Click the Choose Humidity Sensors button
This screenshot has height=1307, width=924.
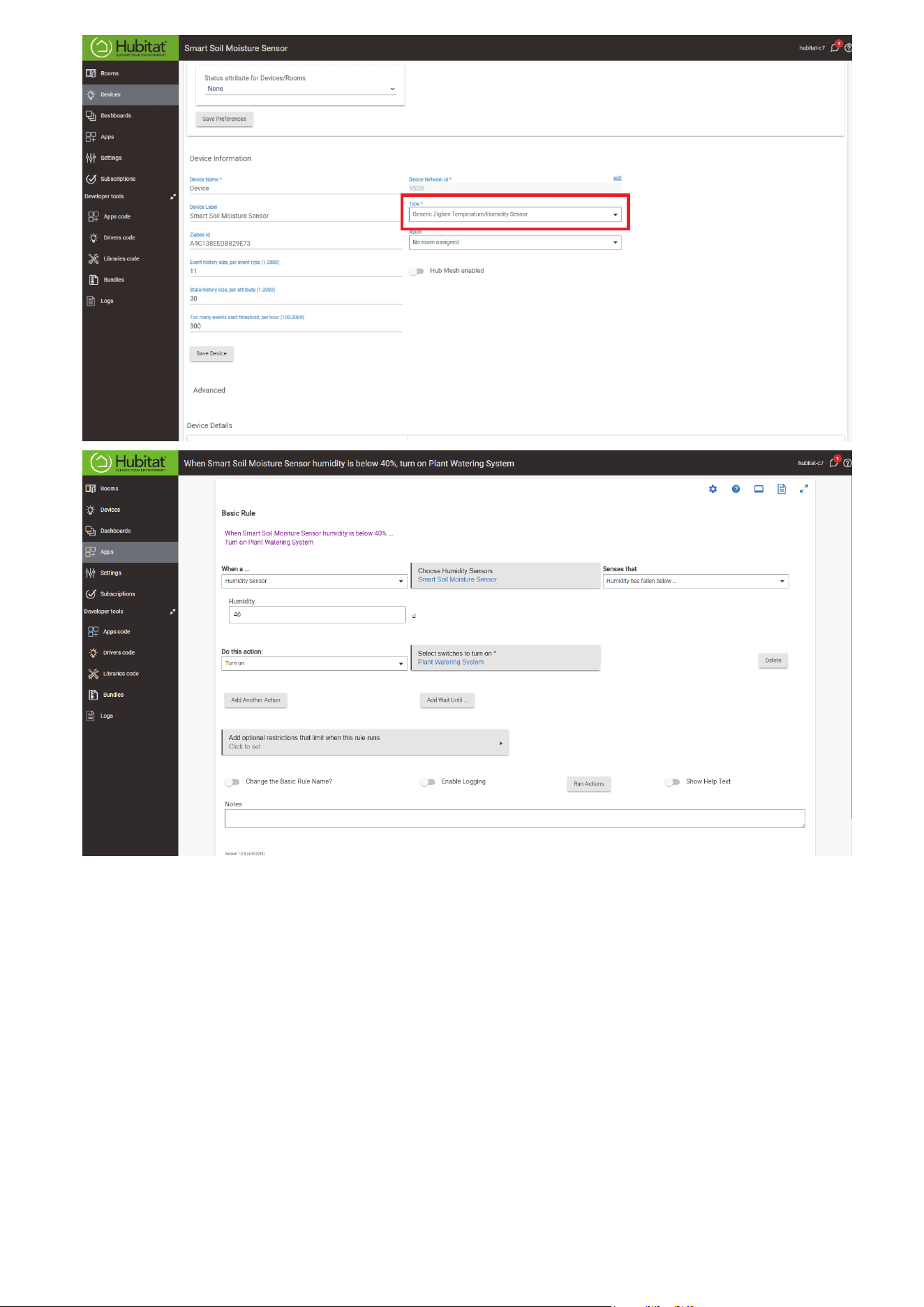(505, 575)
